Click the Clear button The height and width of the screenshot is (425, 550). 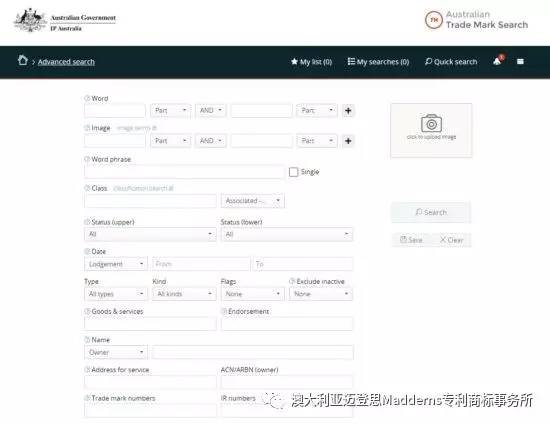click(x=452, y=240)
